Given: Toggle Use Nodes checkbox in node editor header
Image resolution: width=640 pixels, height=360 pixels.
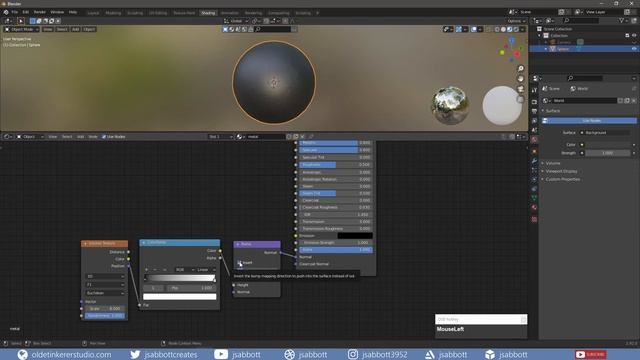Looking at the screenshot, I should (x=104, y=137).
